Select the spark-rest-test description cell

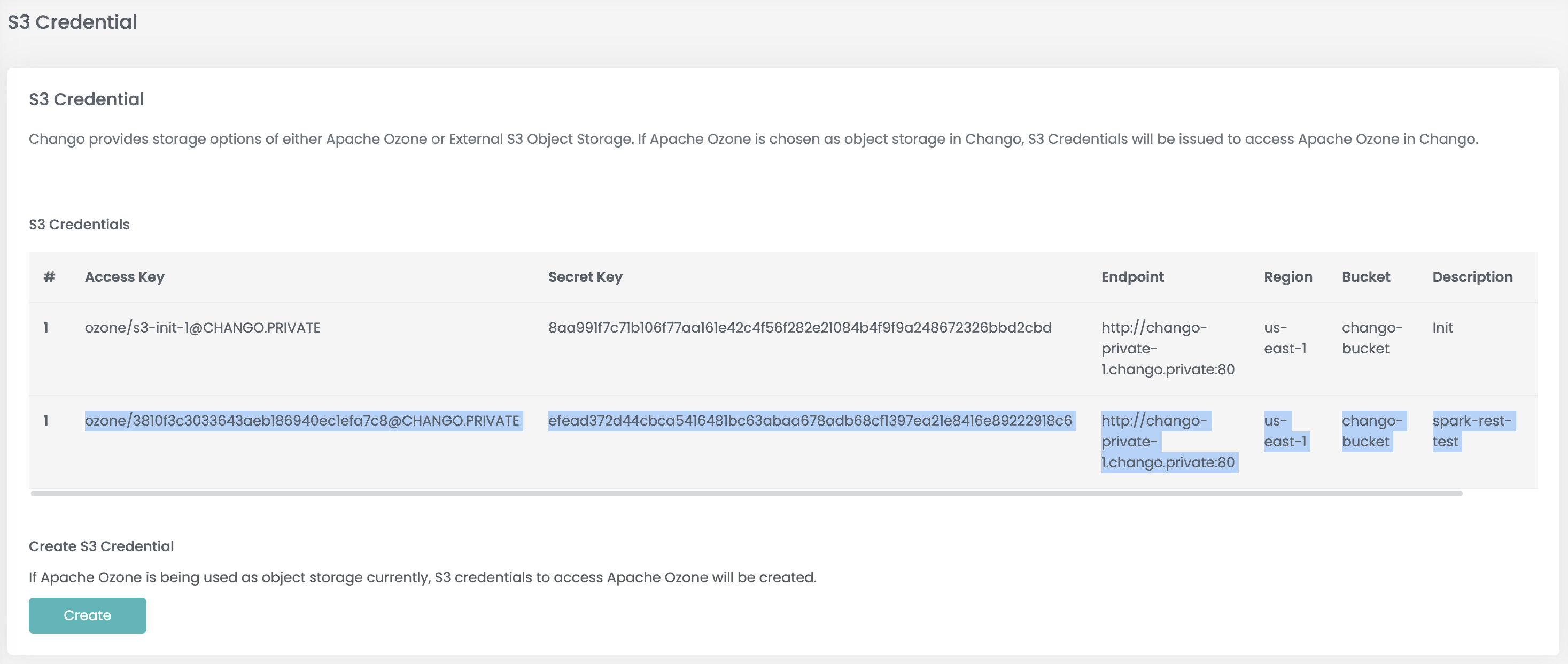[x=1471, y=431]
